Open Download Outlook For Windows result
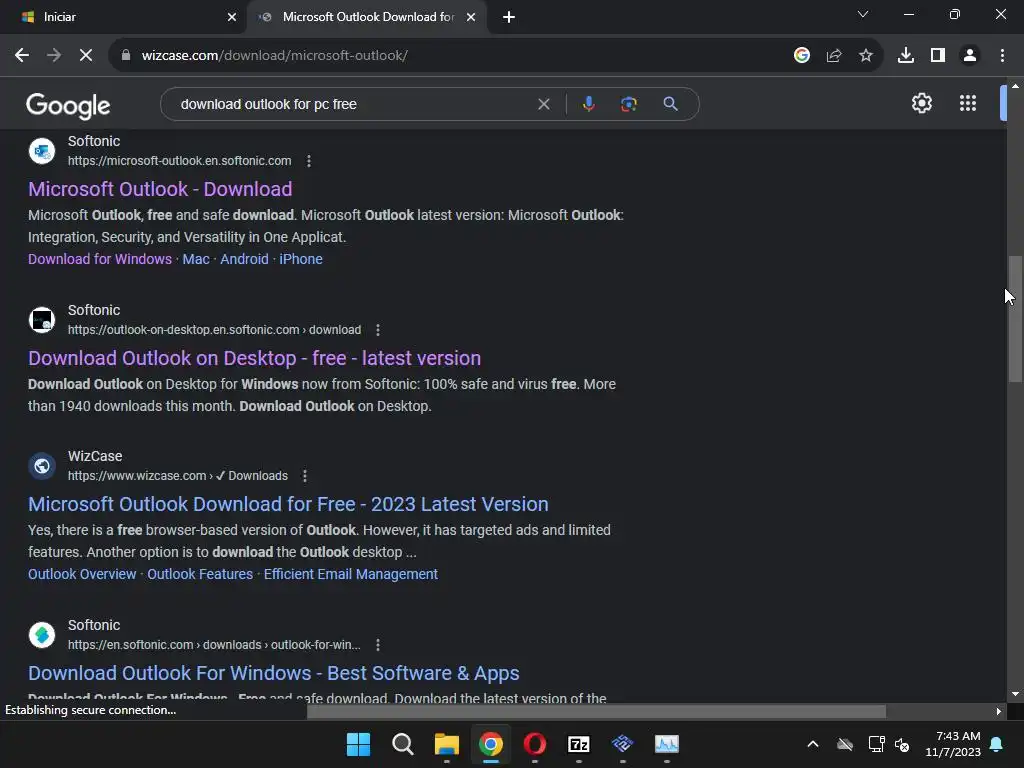Image resolution: width=1024 pixels, height=768 pixels. 274,673
